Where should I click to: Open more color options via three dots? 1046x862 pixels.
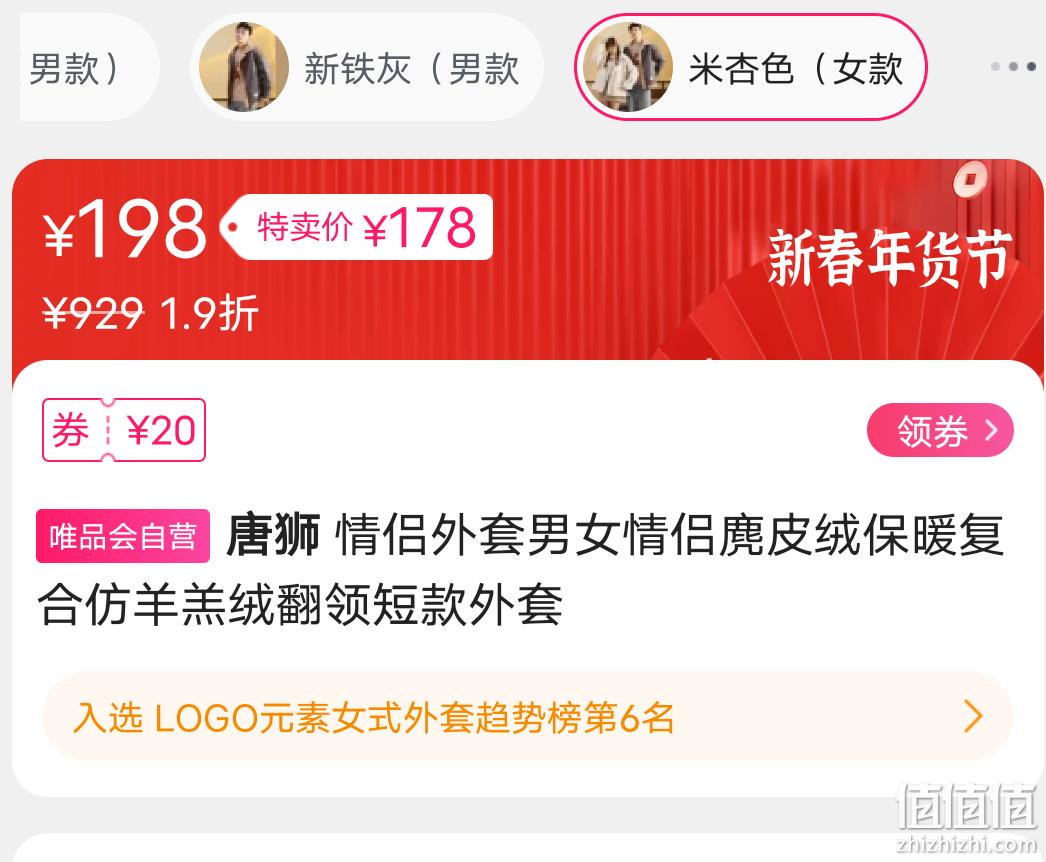[1013, 67]
